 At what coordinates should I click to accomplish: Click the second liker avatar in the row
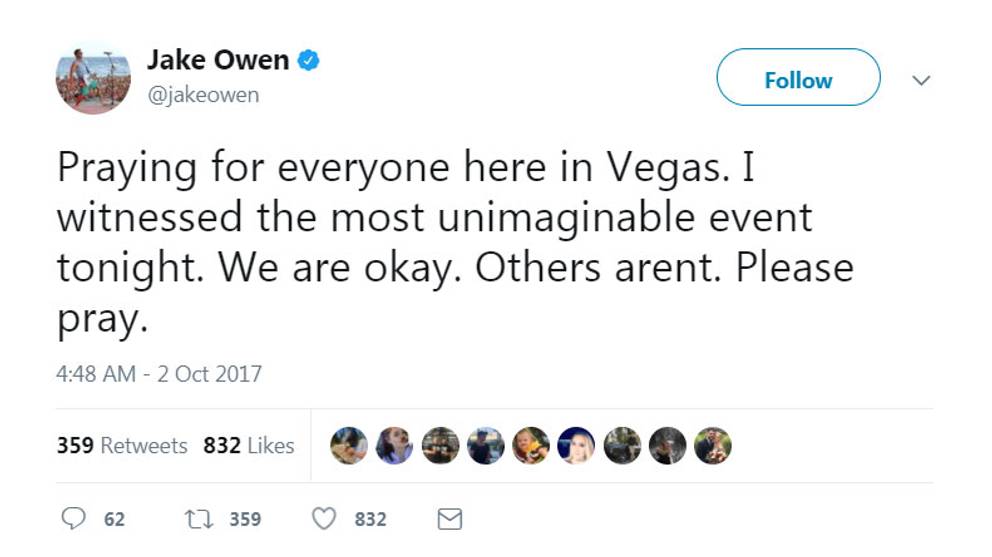click(x=394, y=446)
